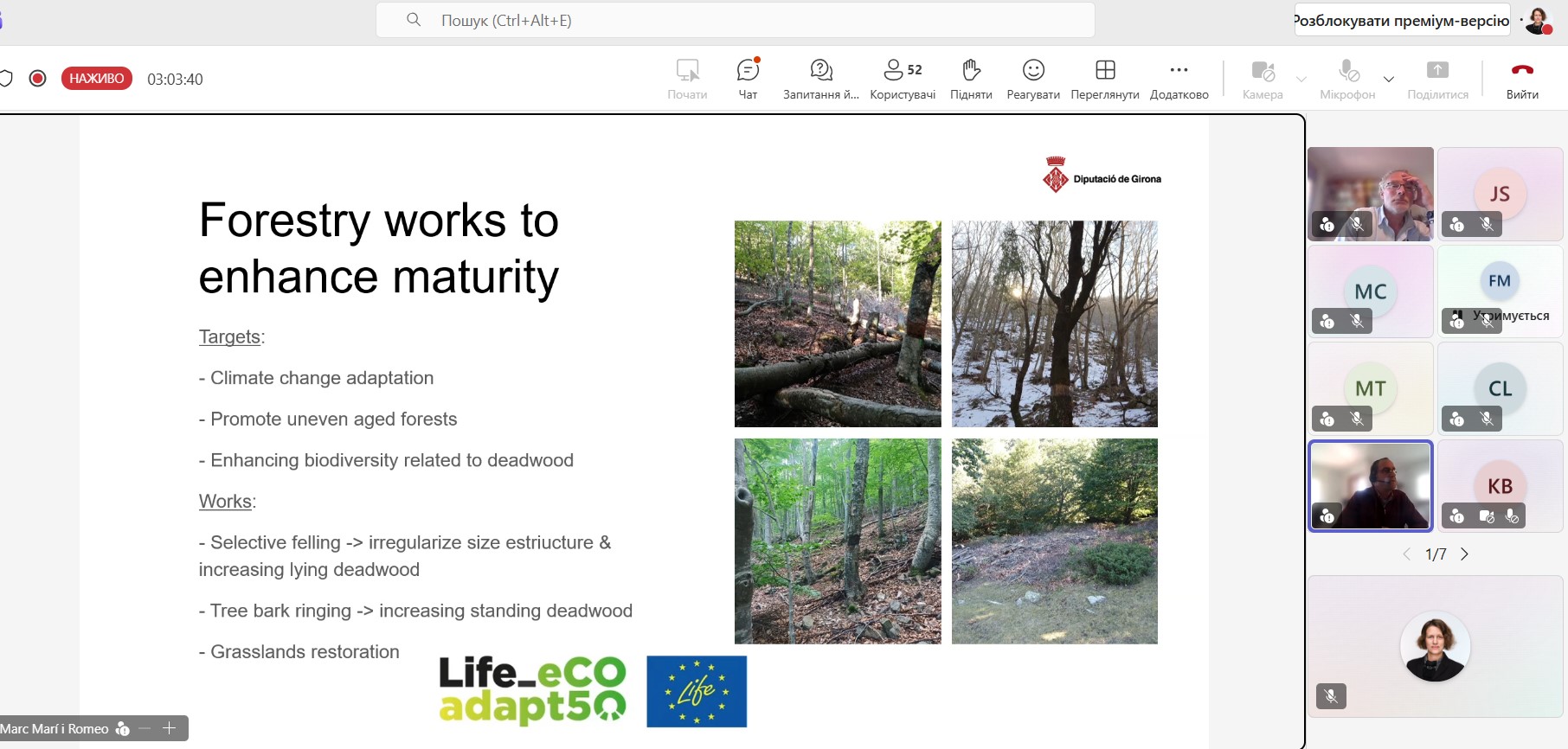Open the Q&A questions icon
Viewport: 1568px width, 749px height.
[820, 71]
